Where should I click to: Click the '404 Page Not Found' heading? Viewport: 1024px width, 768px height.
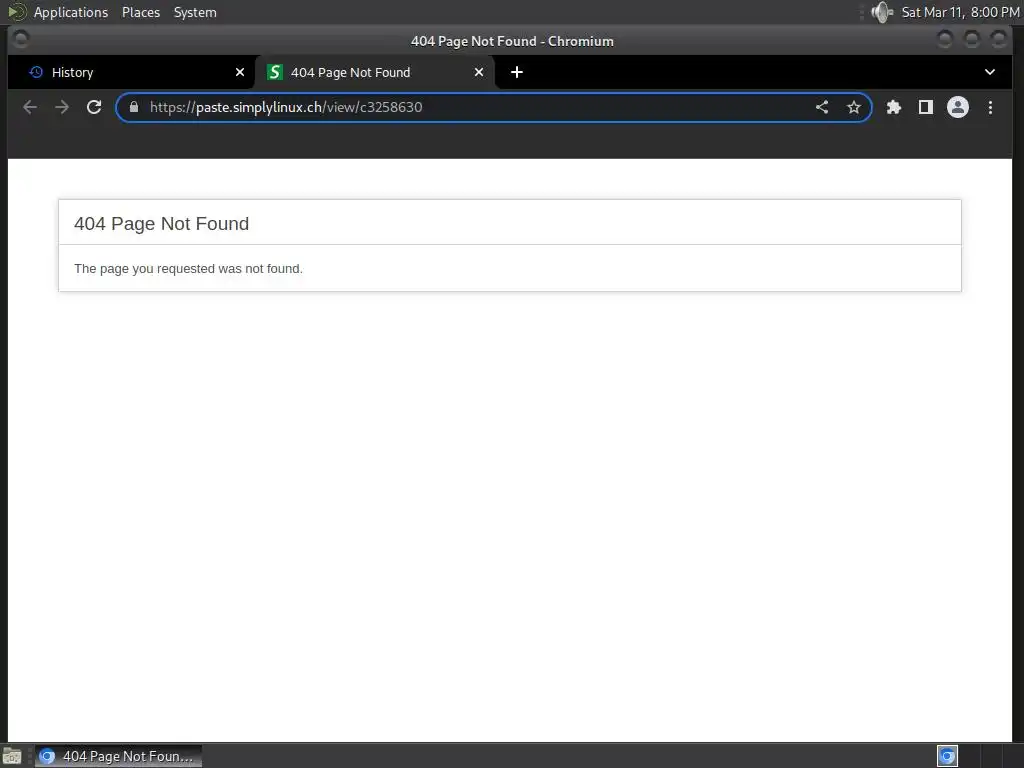click(x=161, y=223)
